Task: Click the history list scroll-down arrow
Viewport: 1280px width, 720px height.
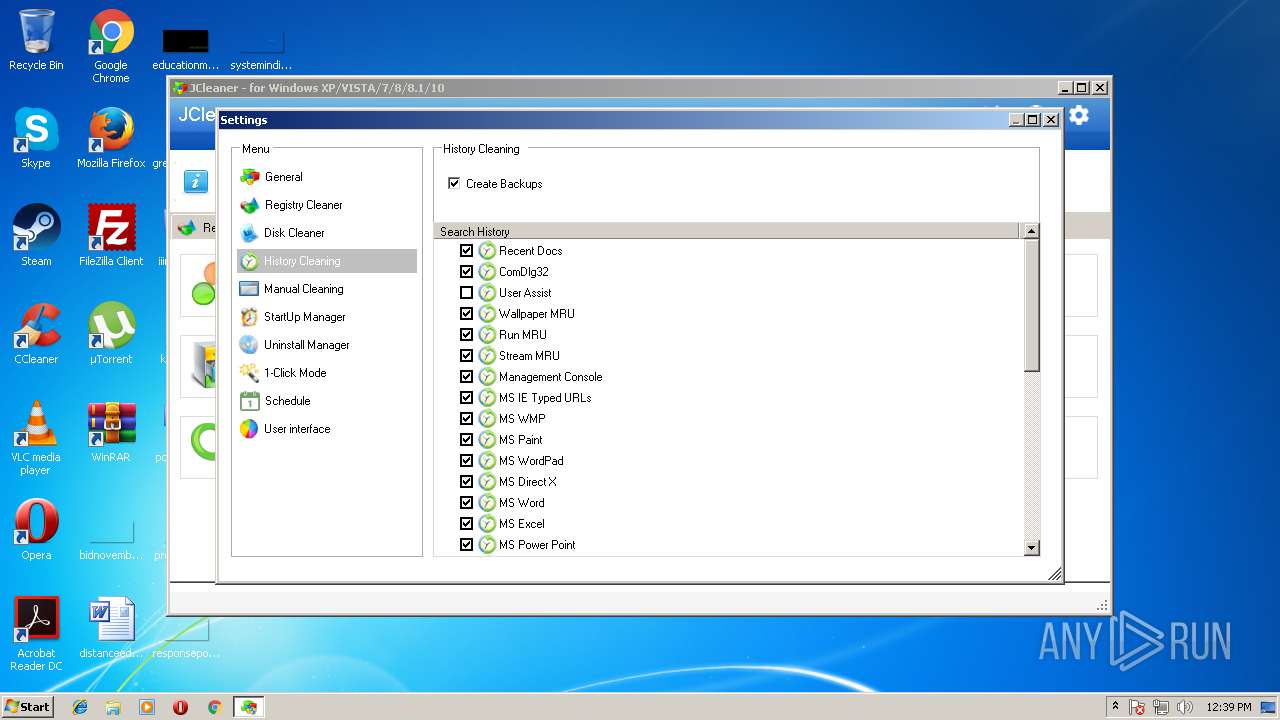Action: (1032, 548)
